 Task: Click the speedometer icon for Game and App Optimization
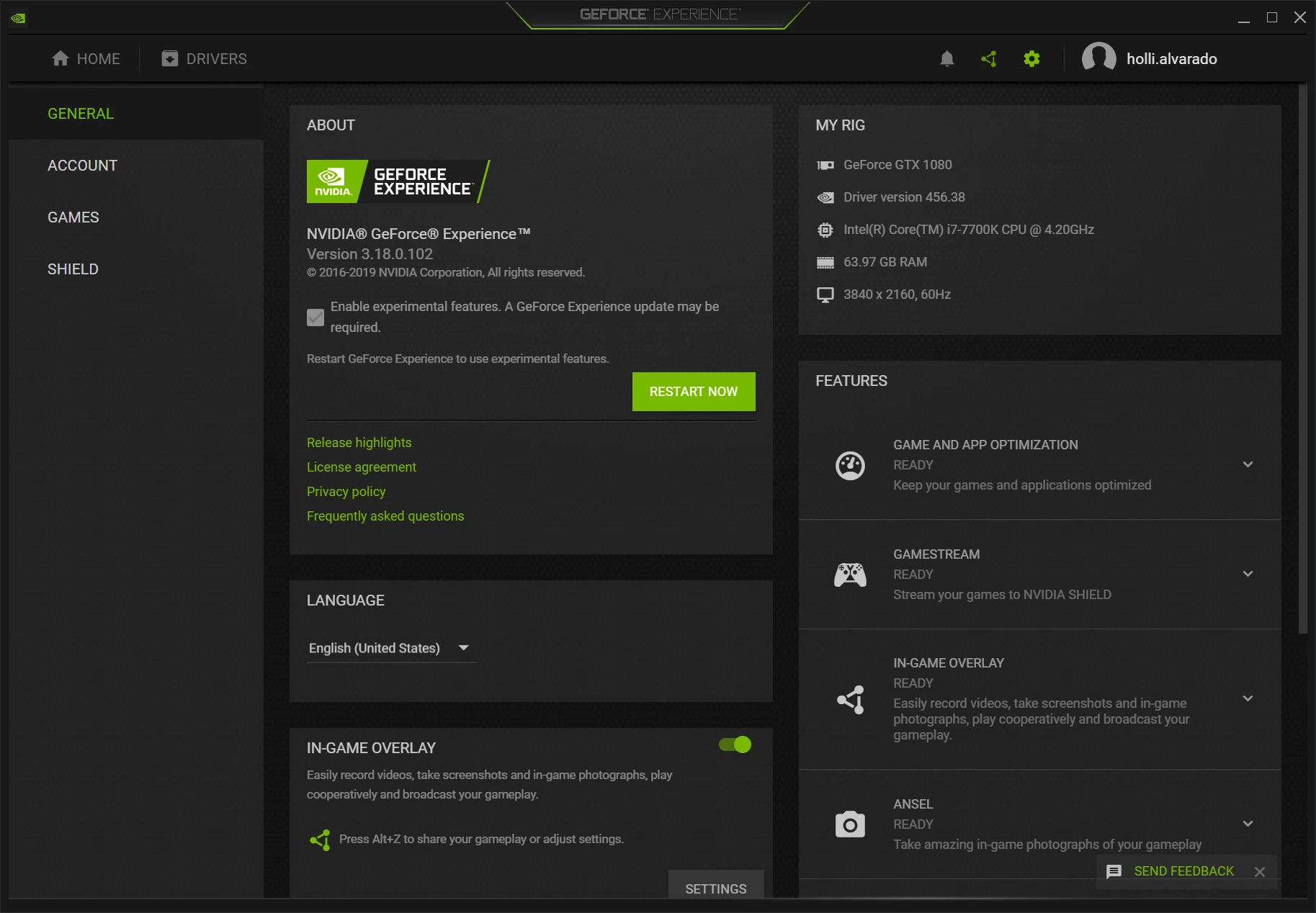[x=850, y=465]
